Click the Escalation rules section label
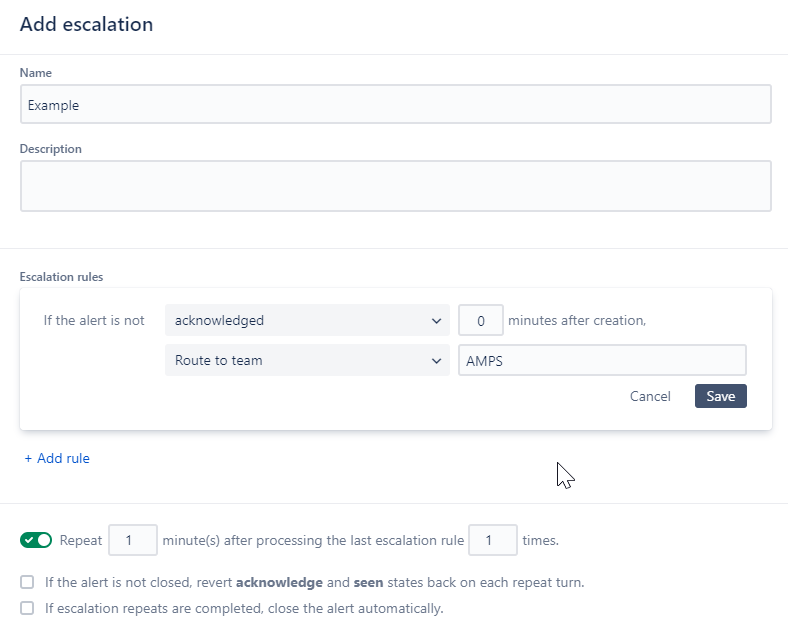 [61, 277]
